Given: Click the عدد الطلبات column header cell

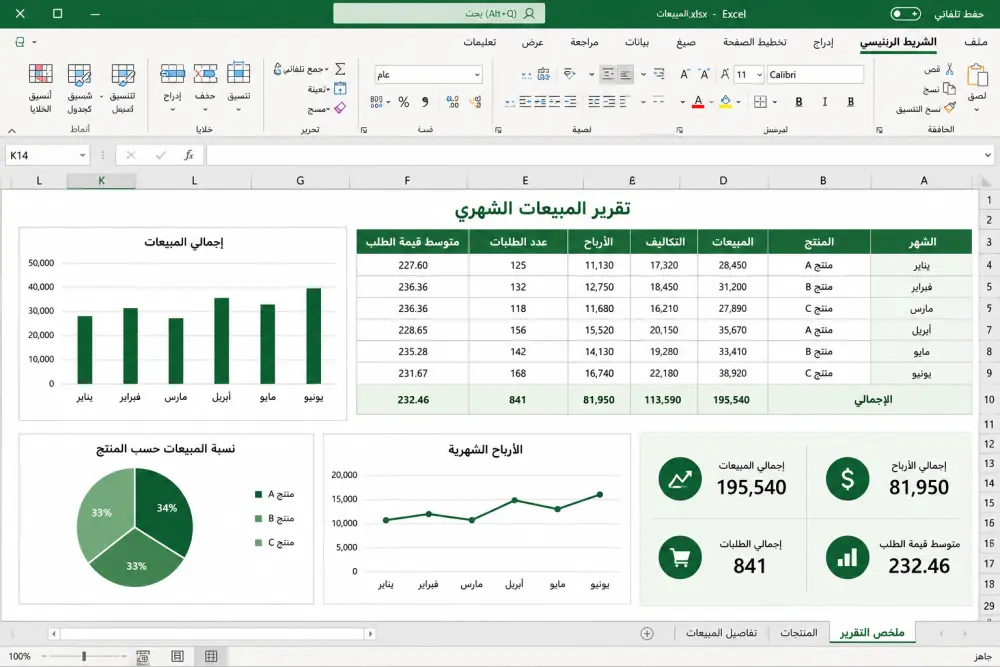Looking at the screenshot, I should [x=518, y=242].
